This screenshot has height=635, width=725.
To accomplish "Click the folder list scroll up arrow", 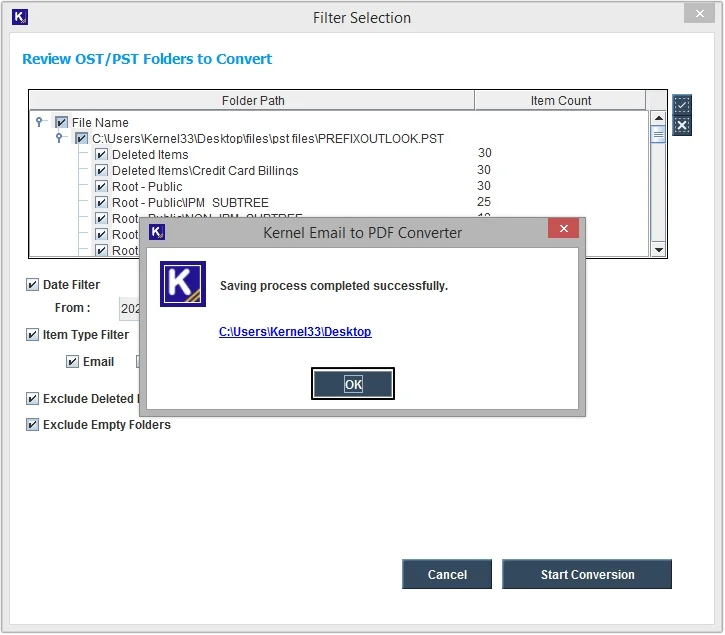I will click(x=658, y=118).
